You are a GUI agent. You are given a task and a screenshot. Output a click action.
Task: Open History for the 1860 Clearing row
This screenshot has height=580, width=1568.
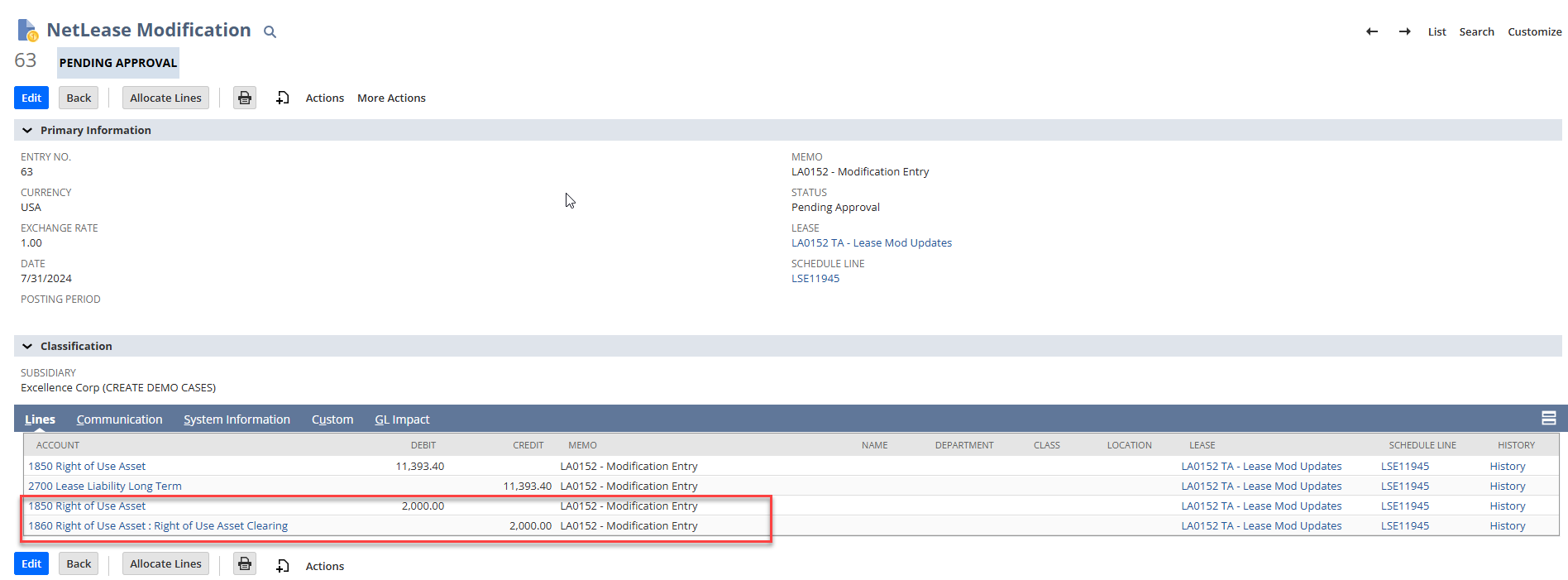click(1508, 525)
